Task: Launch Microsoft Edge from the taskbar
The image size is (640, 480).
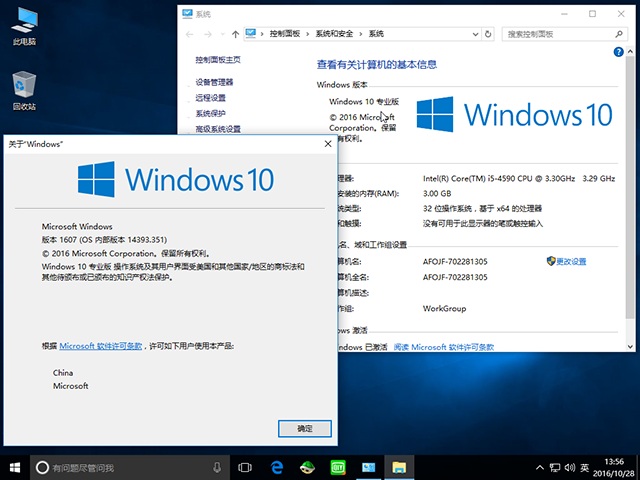Action: coord(275,467)
